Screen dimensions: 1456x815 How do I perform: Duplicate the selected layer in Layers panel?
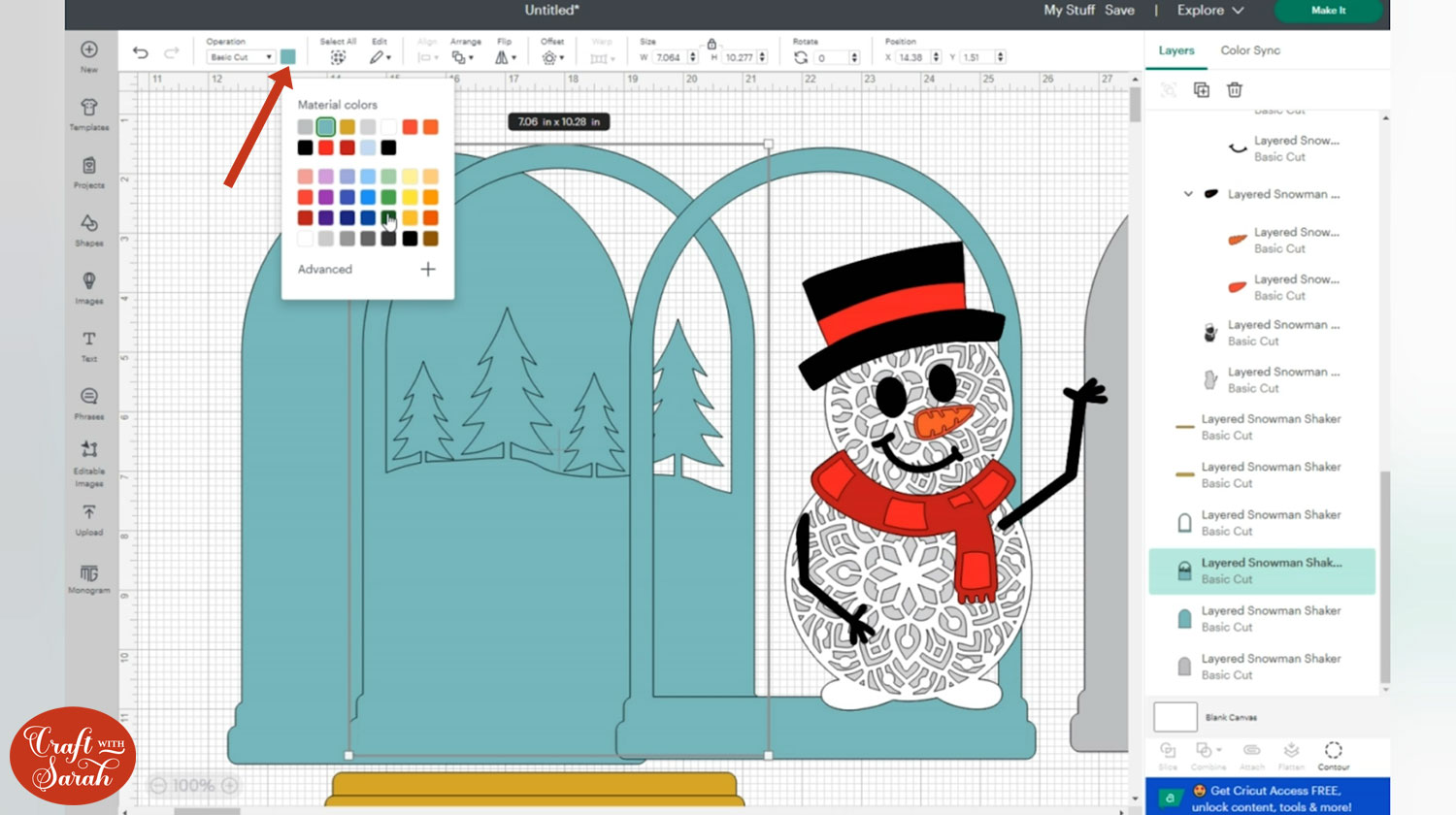tap(1202, 90)
